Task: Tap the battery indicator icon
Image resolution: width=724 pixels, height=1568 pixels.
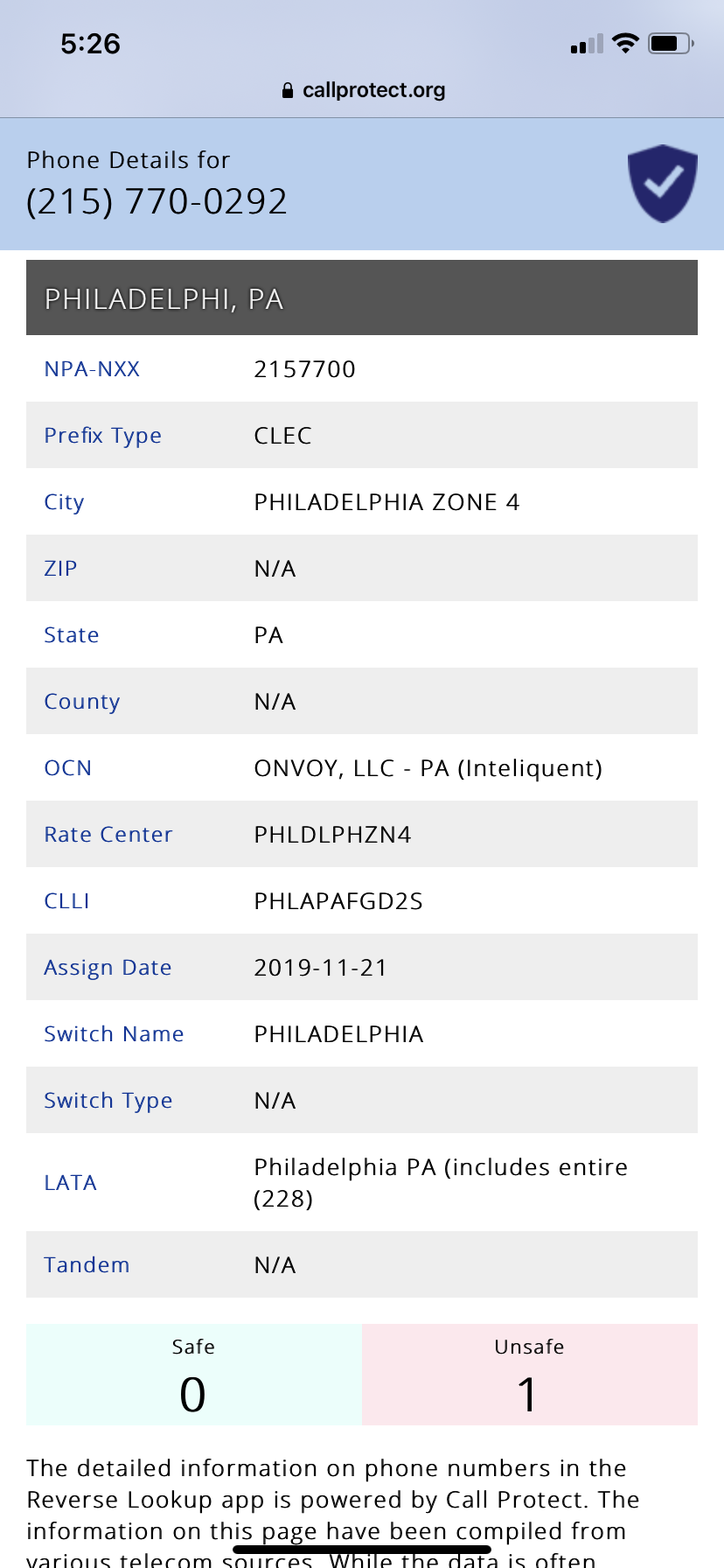Action: pos(671,43)
